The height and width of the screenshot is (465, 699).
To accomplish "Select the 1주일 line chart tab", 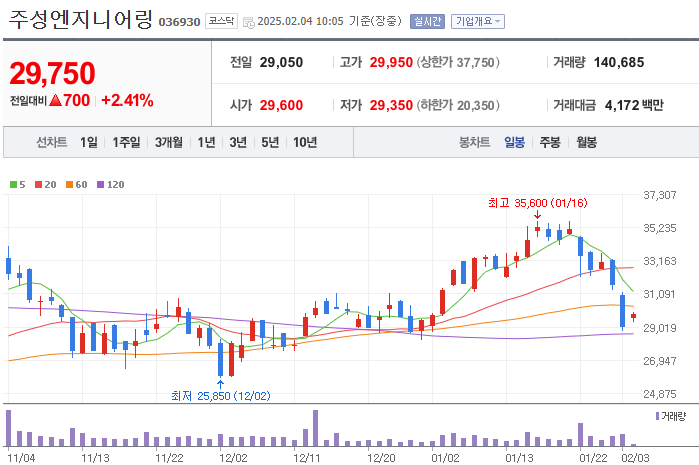I will pos(126,142).
